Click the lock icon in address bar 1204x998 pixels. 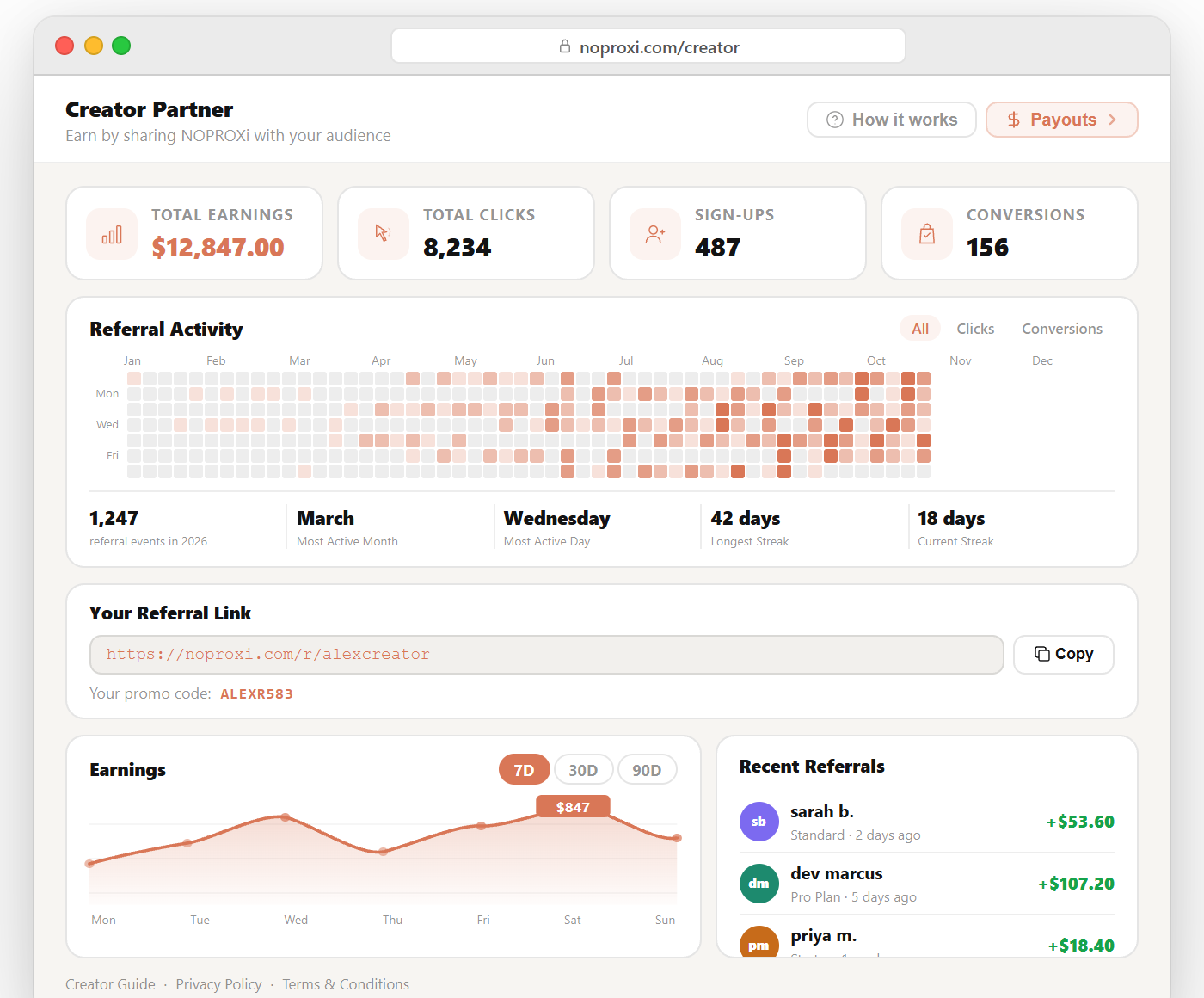(x=565, y=46)
